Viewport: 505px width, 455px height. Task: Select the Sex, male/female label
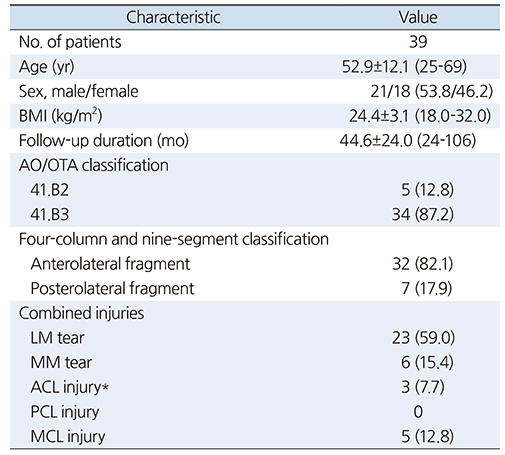pyautogui.click(x=79, y=91)
